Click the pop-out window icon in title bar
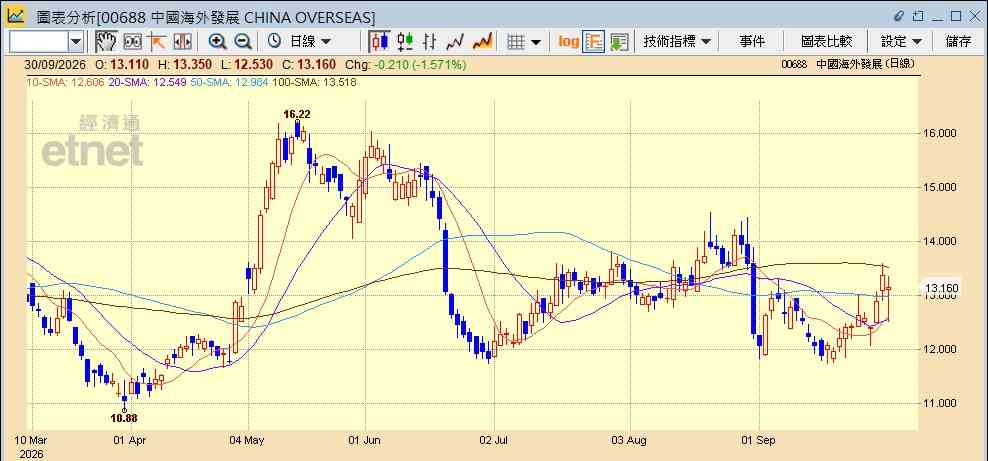The height and width of the screenshot is (461, 988). (918, 16)
